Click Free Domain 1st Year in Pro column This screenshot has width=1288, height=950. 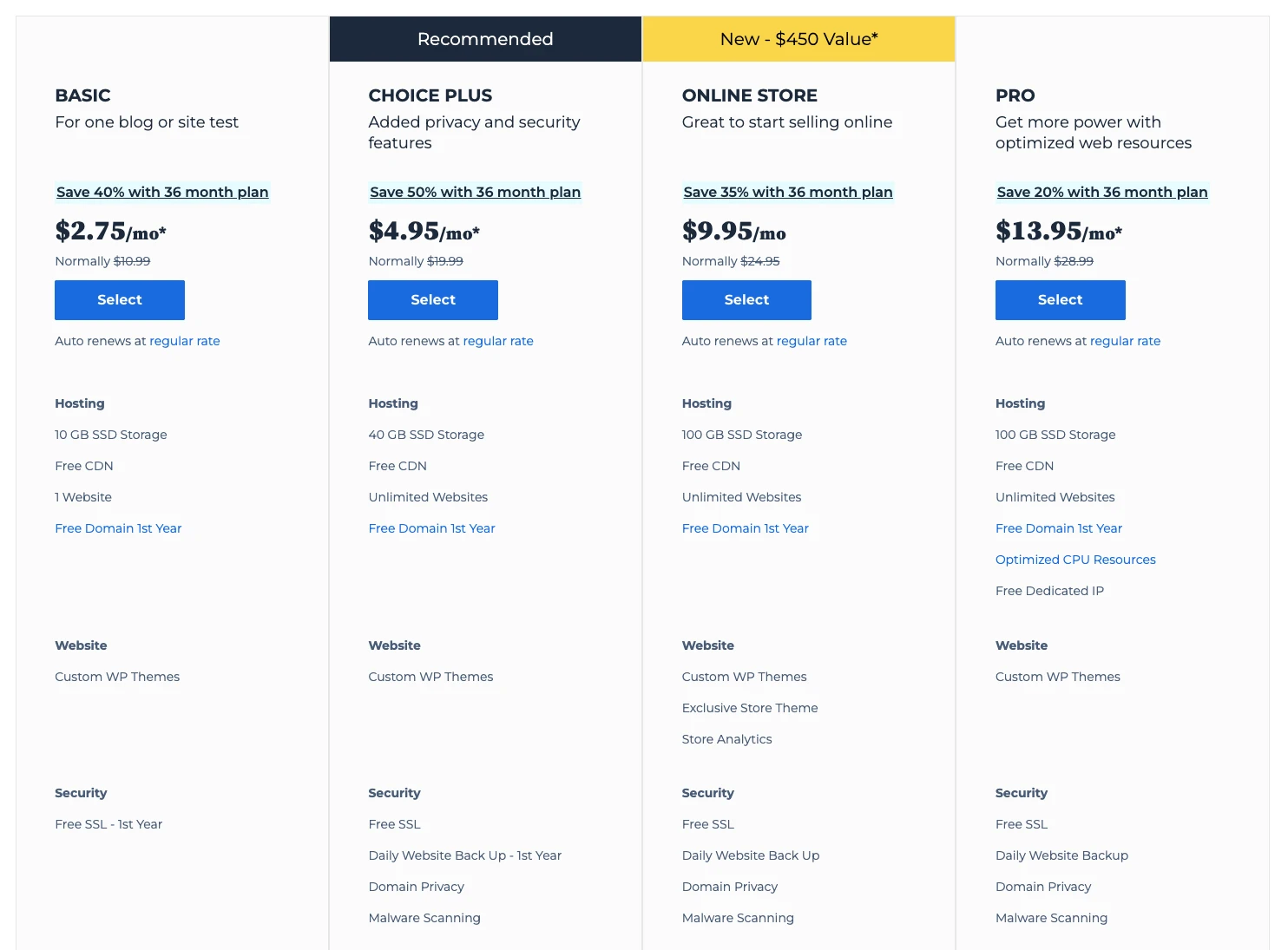point(1059,528)
